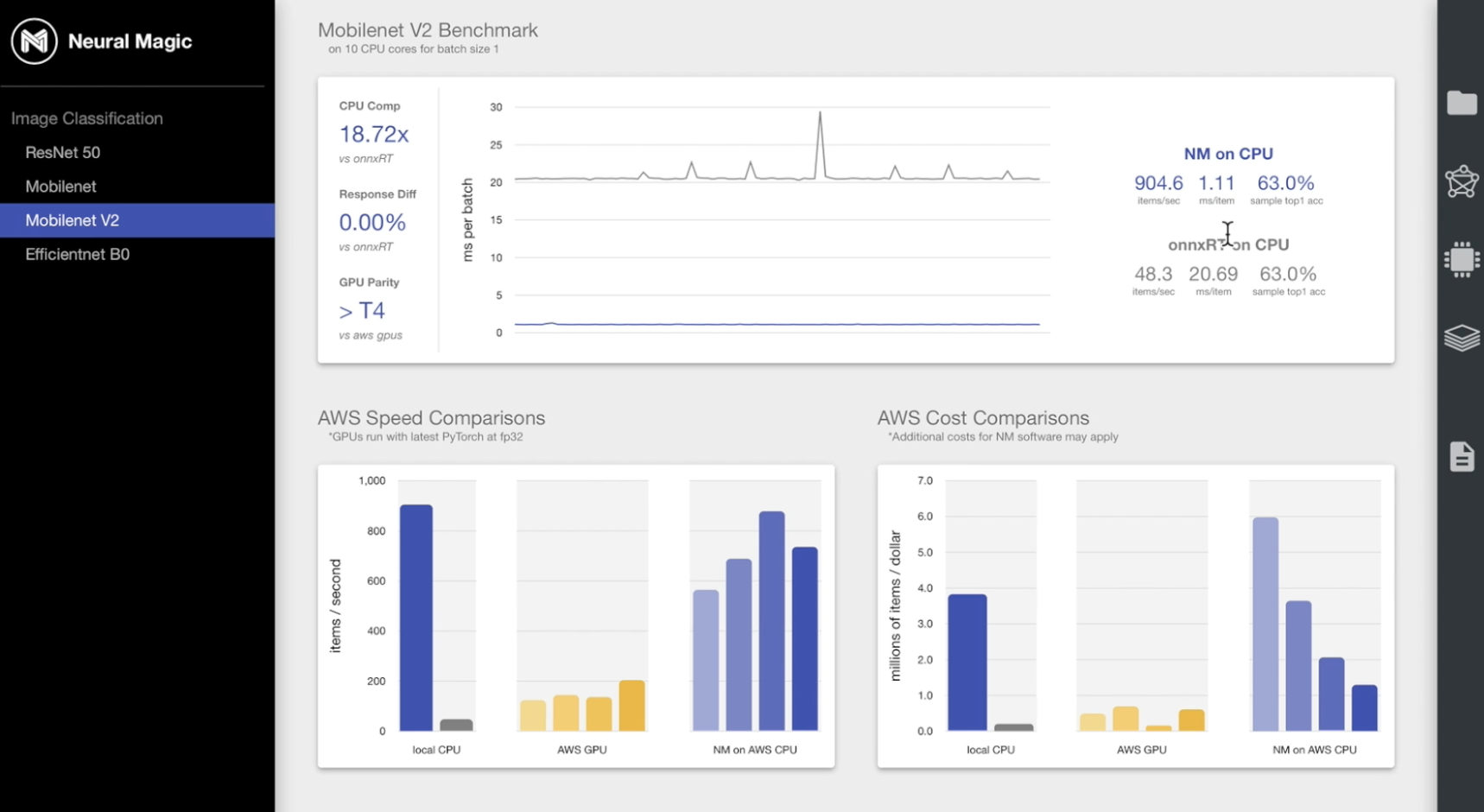This screenshot has width=1484, height=812.
Task: Click the 20.69 ms/item value
Action: click(x=1213, y=274)
